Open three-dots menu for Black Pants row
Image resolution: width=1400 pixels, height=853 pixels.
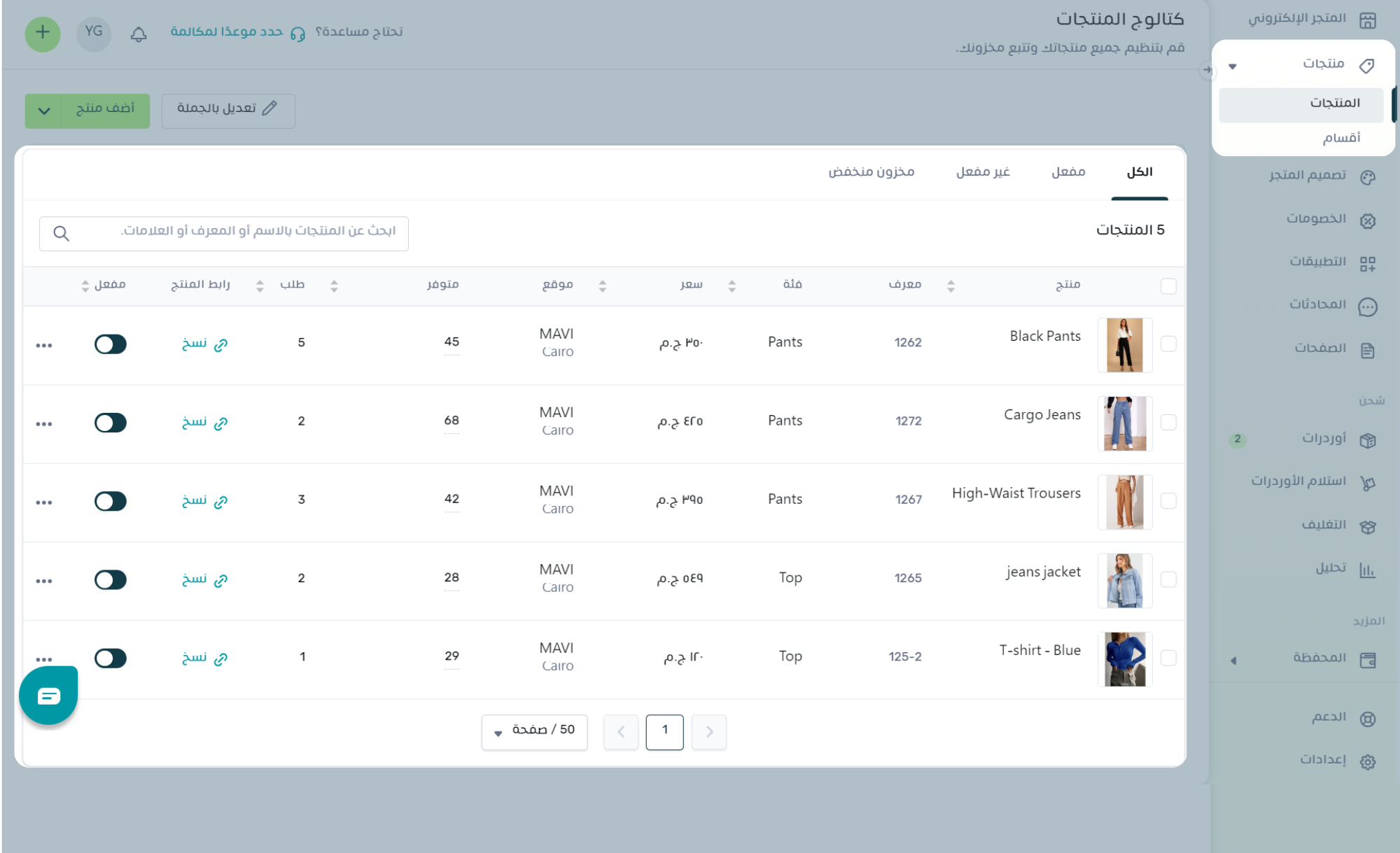pos(44,346)
